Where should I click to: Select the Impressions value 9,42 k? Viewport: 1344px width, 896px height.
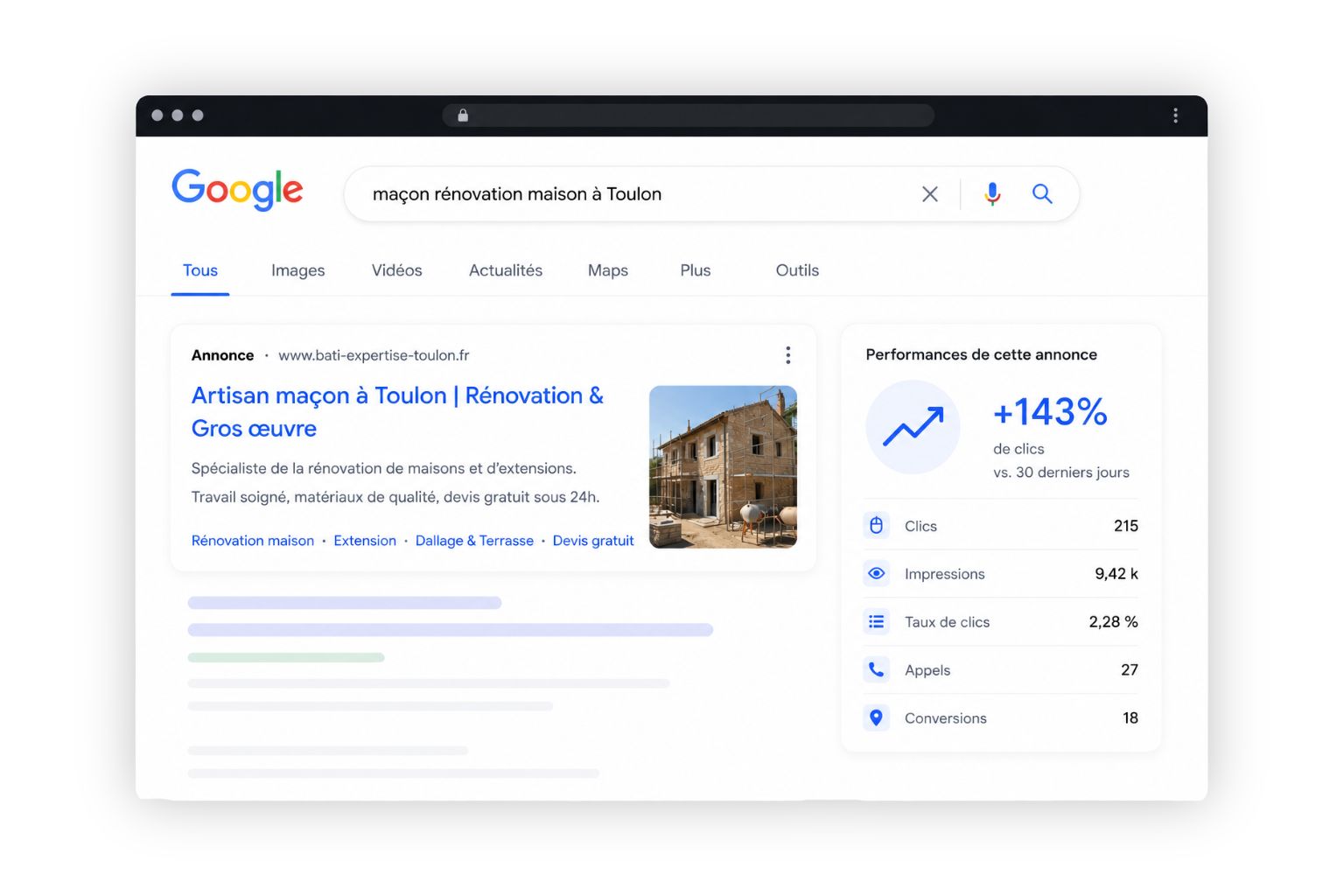point(1116,574)
